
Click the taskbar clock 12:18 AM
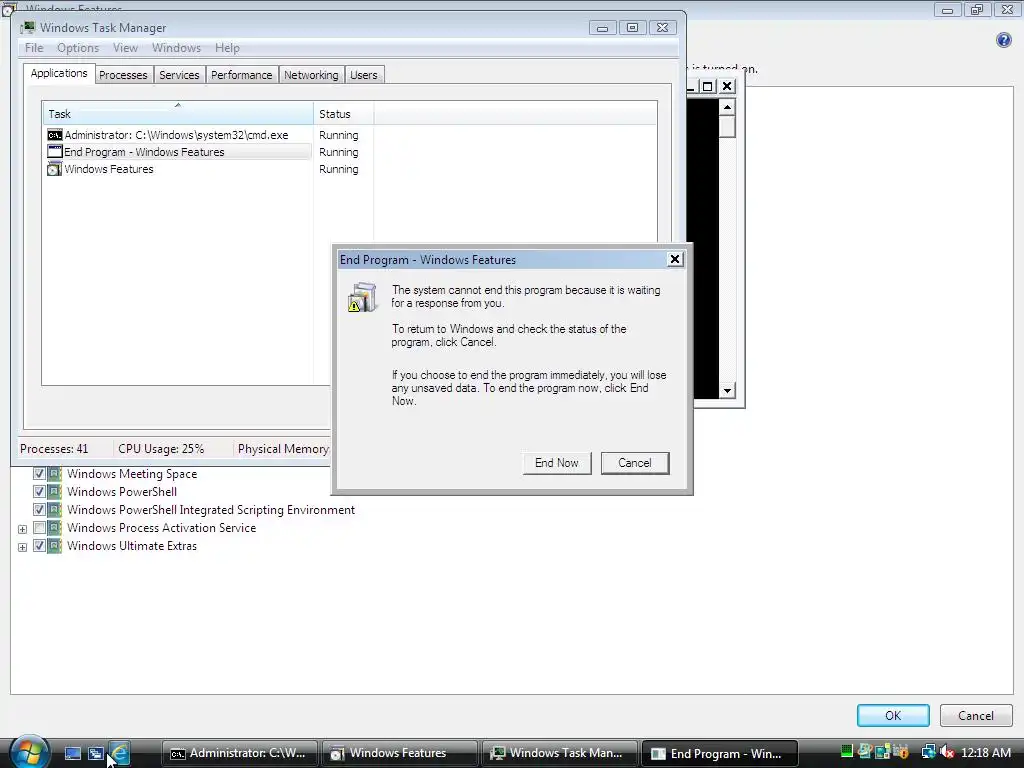click(x=985, y=753)
